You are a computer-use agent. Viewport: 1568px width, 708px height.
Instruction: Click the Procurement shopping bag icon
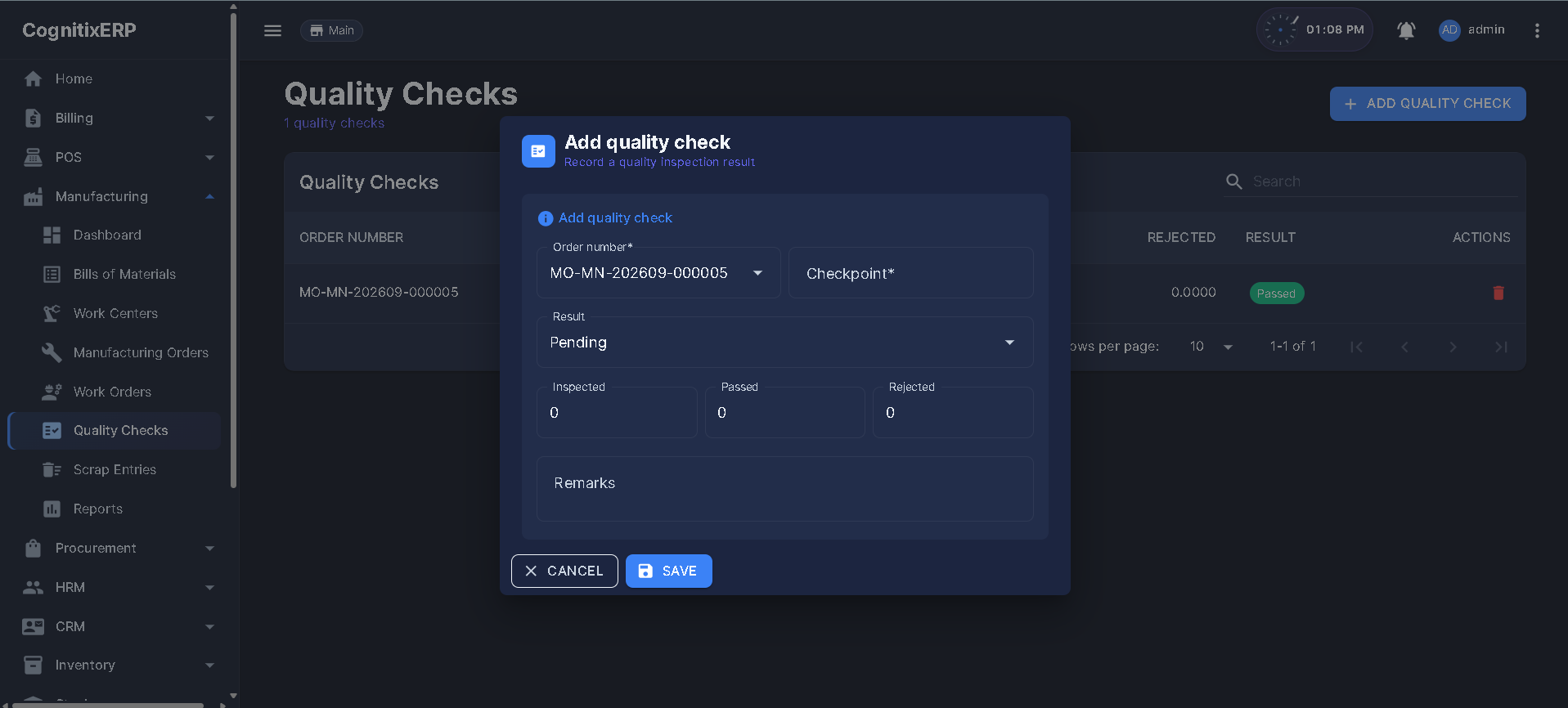(33, 548)
